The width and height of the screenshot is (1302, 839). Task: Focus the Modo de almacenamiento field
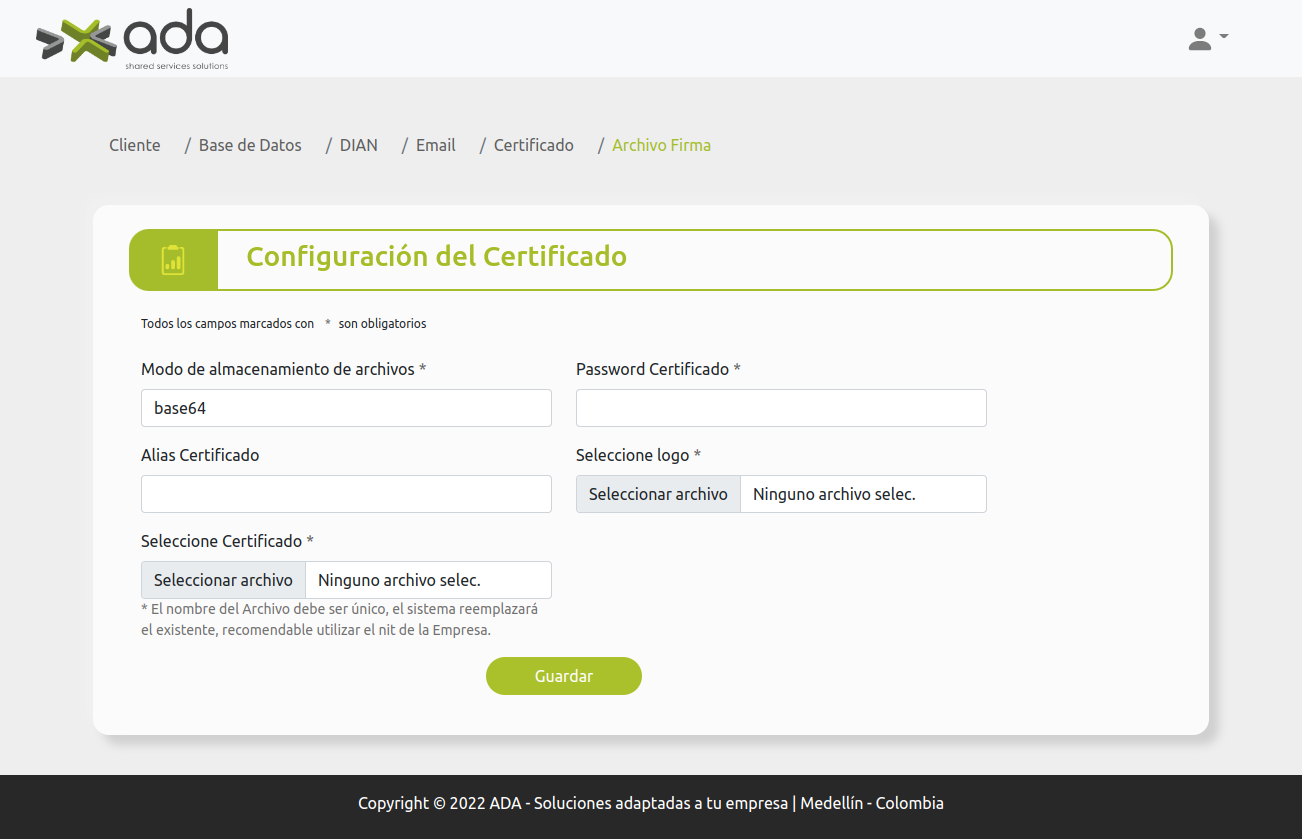click(x=346, y=408)
